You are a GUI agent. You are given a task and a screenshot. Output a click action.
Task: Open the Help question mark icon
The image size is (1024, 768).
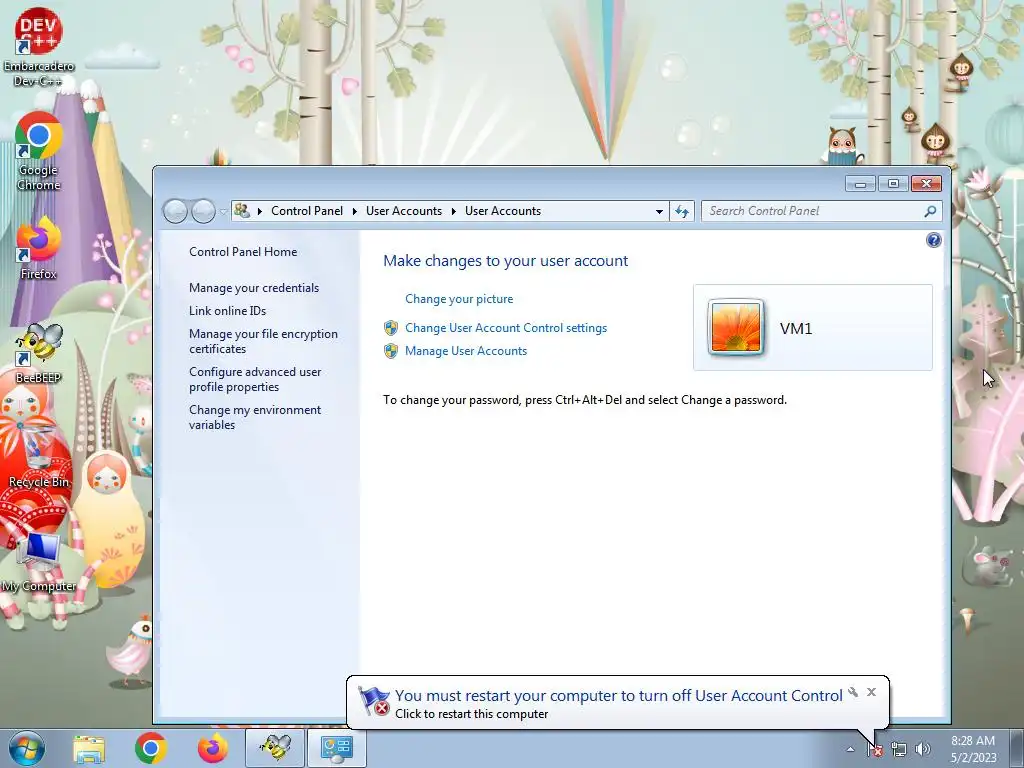click(x=934, y=240)
